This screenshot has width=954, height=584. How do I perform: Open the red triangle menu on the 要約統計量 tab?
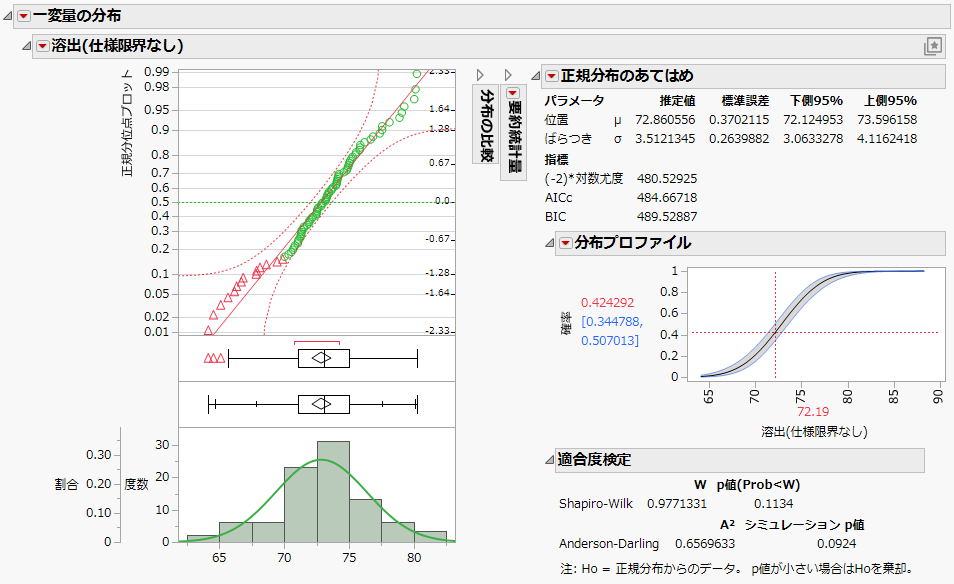tap(512, 92)
